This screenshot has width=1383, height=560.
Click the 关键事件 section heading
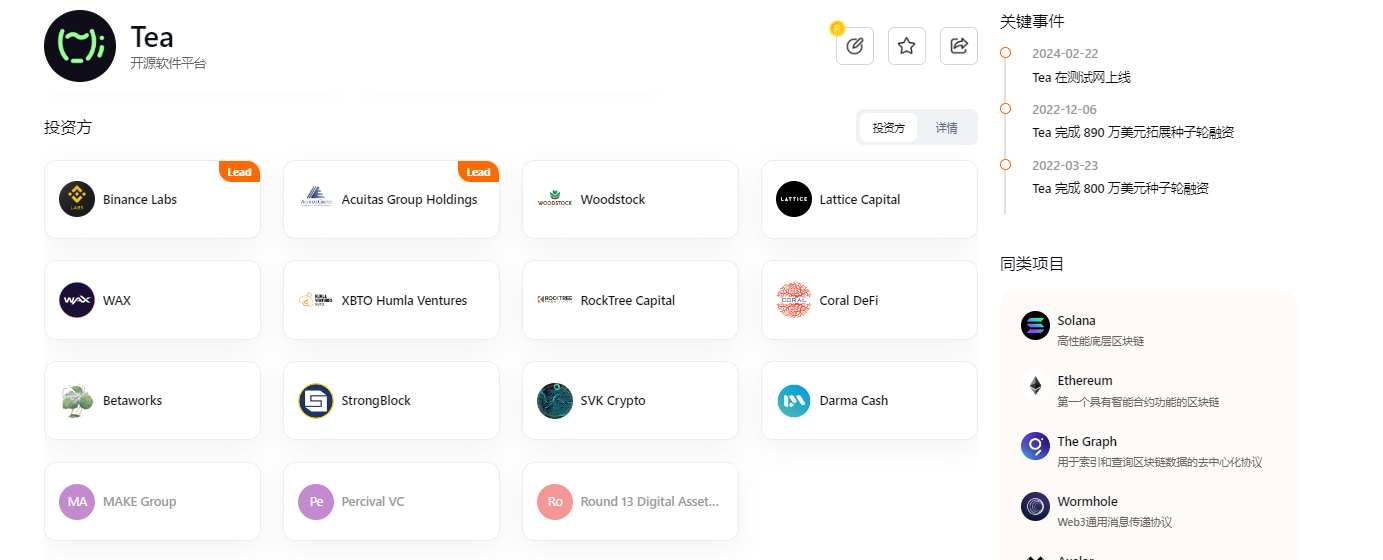click(x=1032, y=21)
